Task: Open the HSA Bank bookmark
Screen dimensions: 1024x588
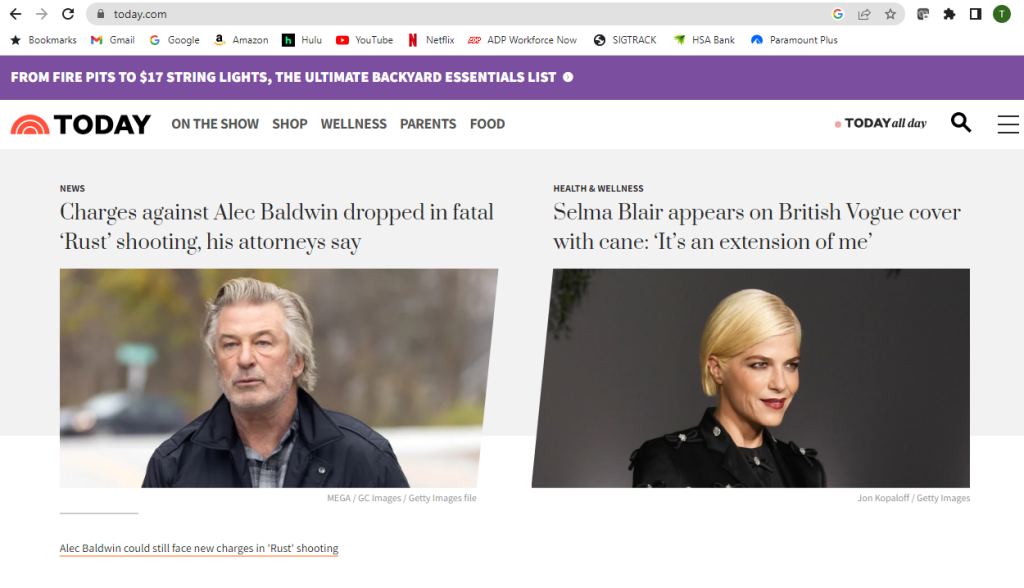Action: [x=704, y=40]
